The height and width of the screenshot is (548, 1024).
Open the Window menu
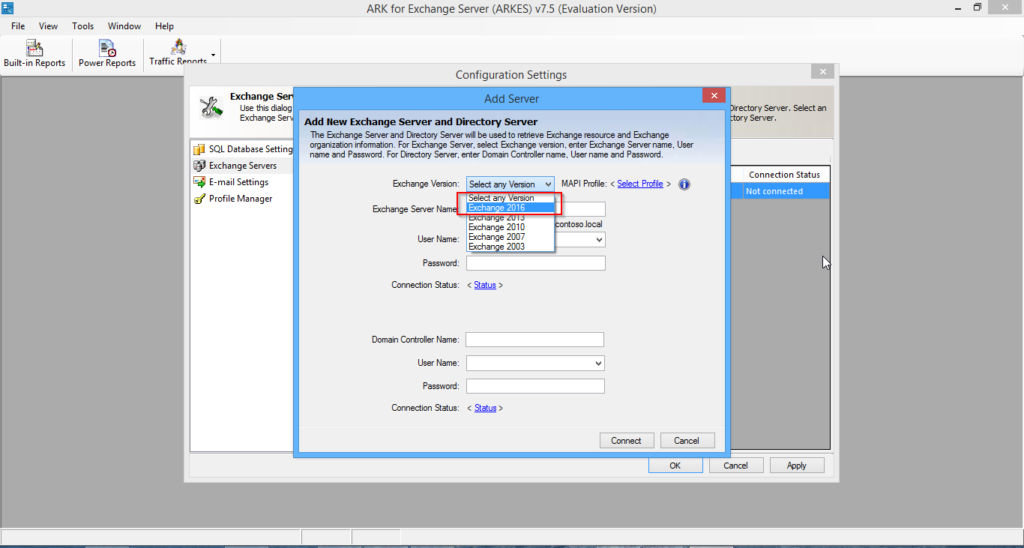124,26
